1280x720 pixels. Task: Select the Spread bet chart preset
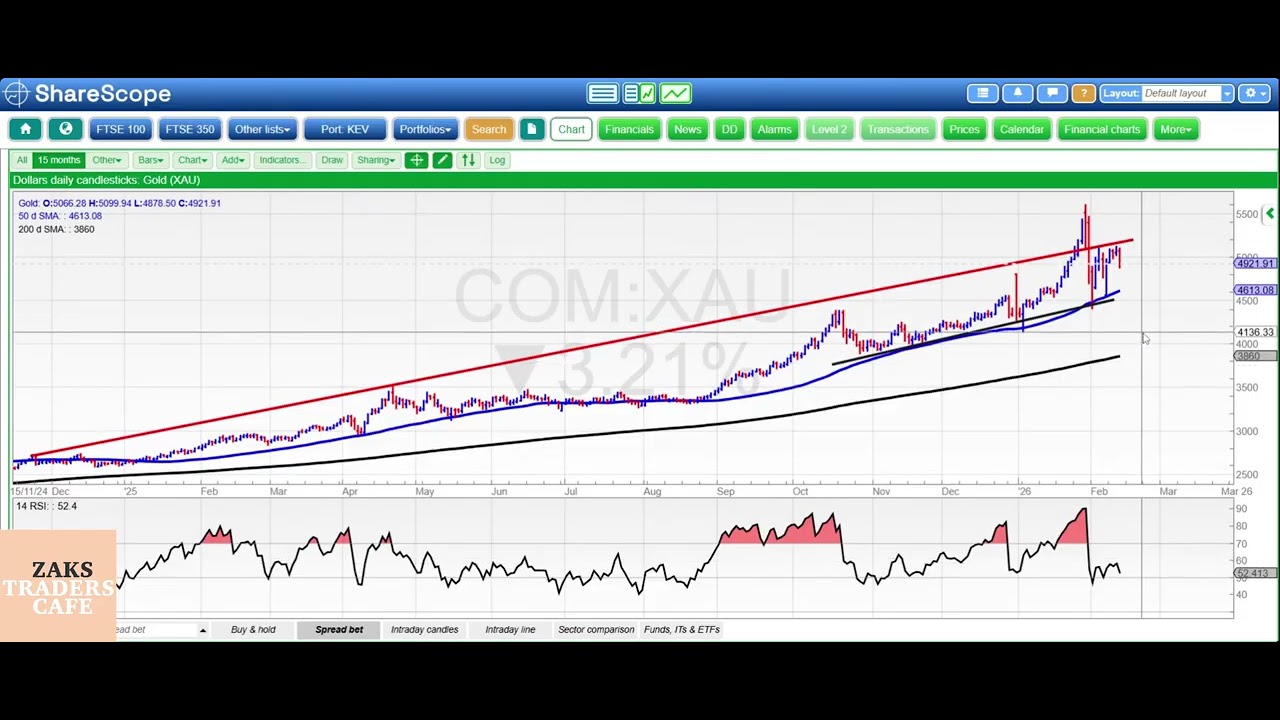[x=339, y=630]
